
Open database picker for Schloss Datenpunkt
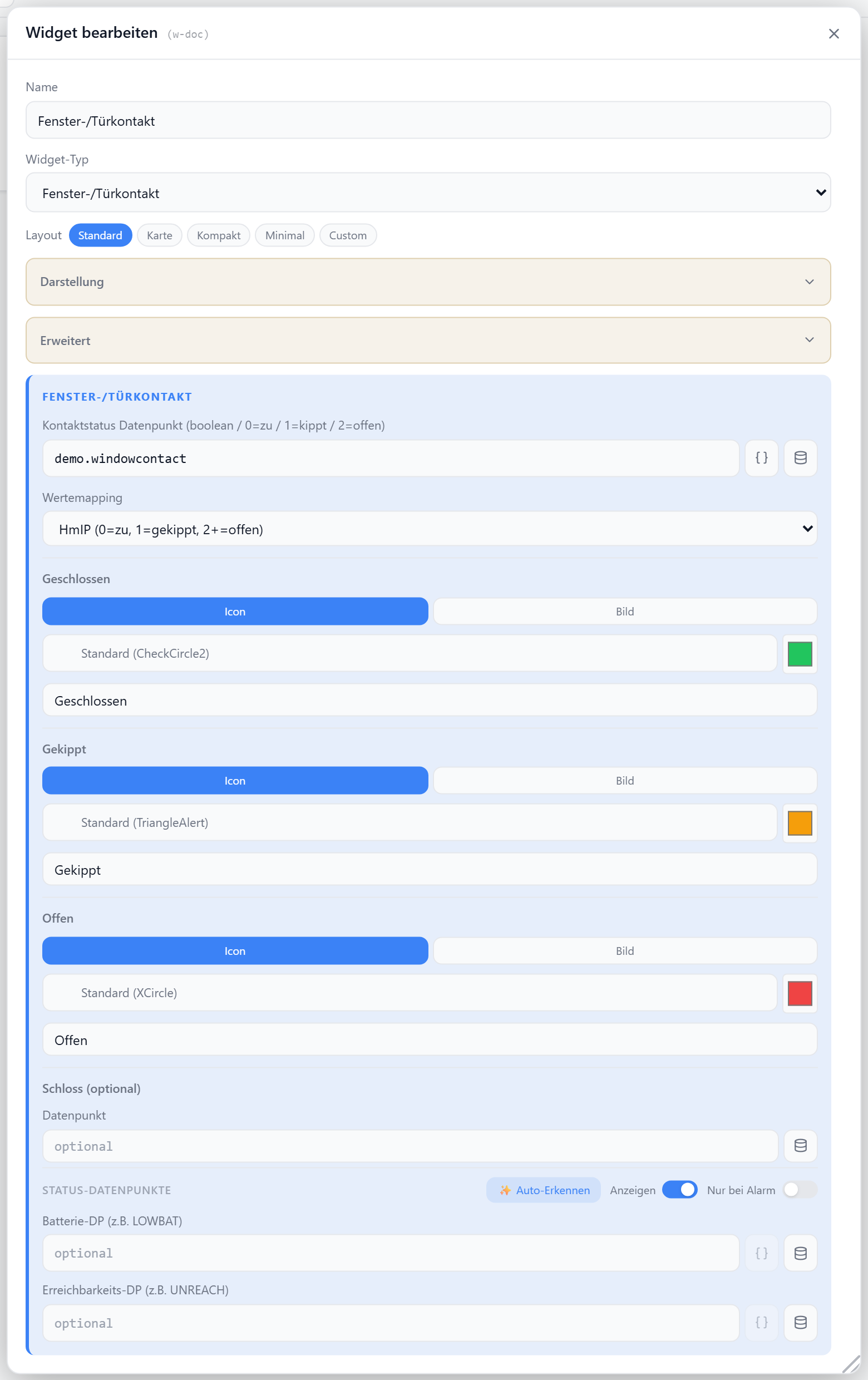[x=800, y=1146]
